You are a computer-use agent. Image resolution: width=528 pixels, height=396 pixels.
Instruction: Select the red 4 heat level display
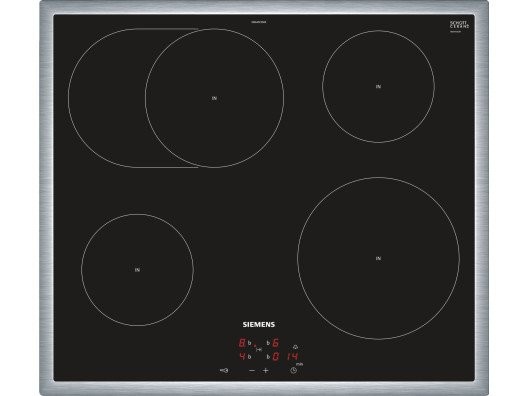pyautogui.click(x=242, y=356)
